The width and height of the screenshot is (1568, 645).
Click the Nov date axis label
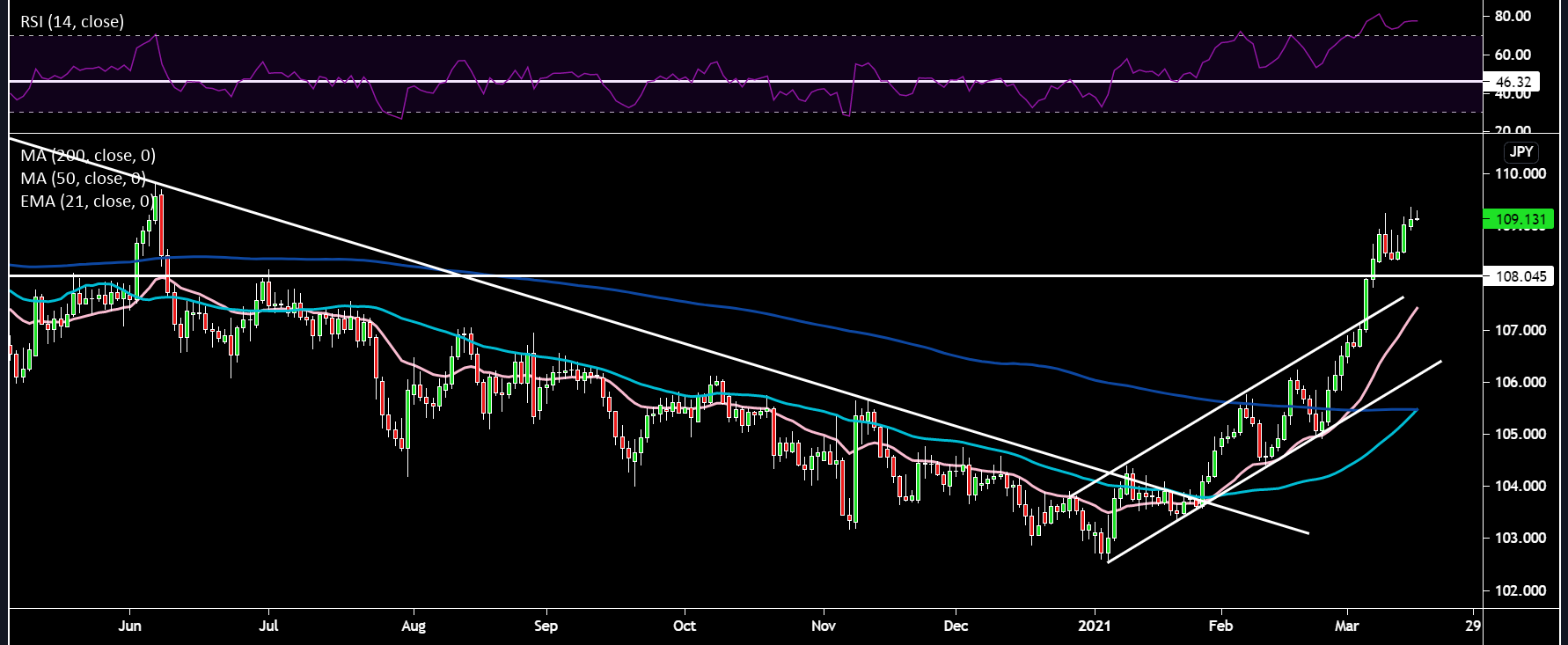(x=823, y=626)
